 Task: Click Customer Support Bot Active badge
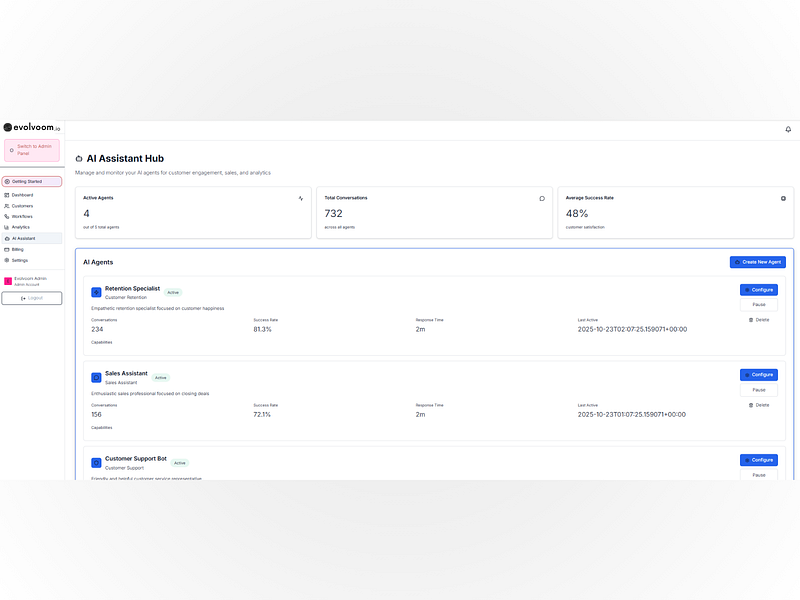pos(180,463)
